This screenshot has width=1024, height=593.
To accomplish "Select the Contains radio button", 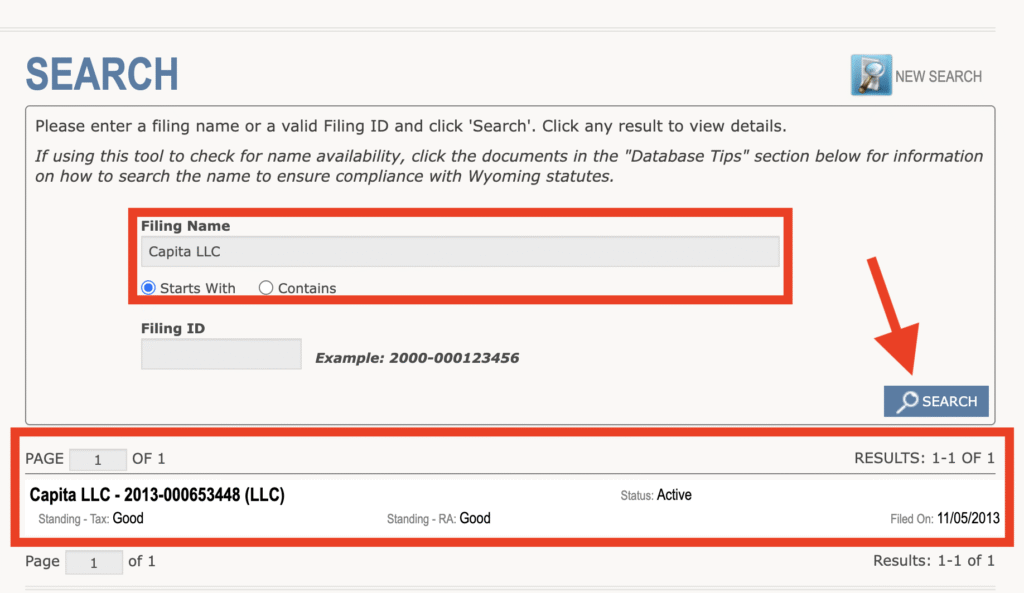I will click(x=266, y=288).
